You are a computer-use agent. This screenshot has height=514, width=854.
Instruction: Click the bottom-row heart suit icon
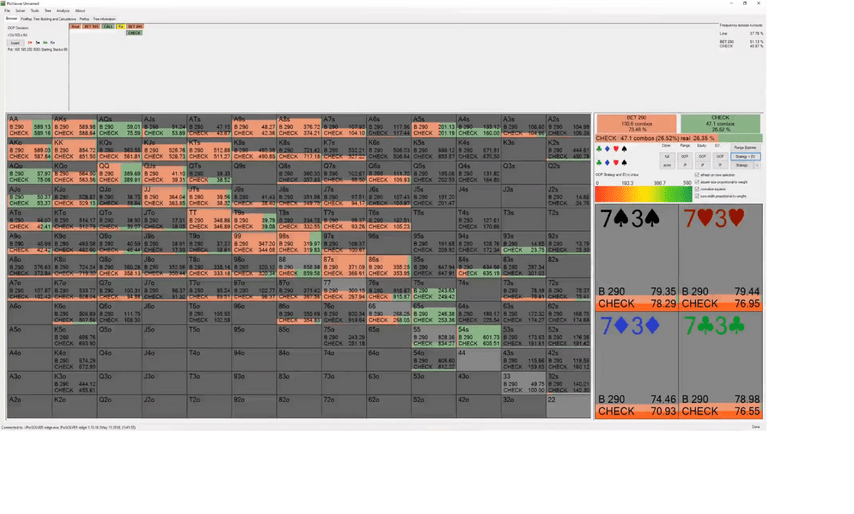pyautogui.click(x=615, y=162)
